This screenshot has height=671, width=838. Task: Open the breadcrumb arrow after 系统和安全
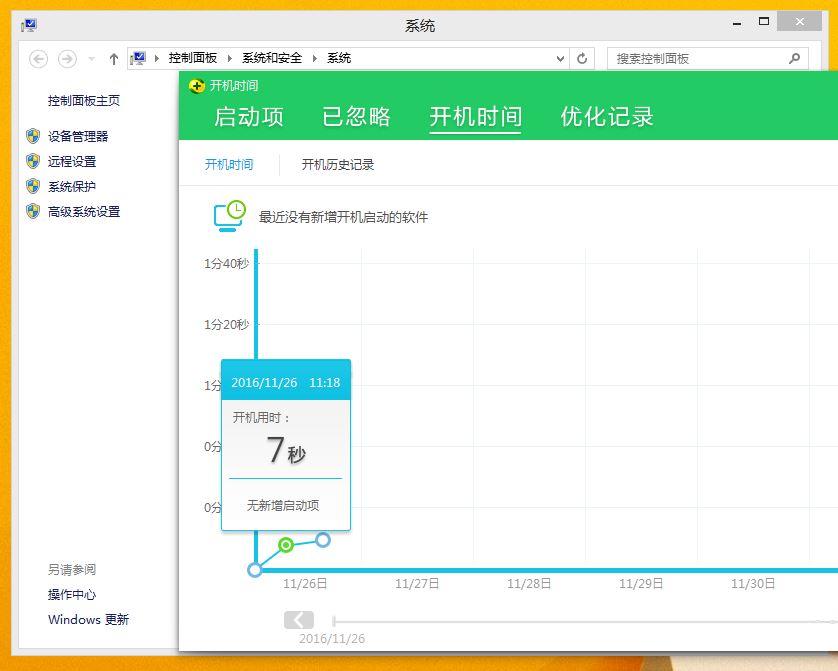click(x=313, y=58)
